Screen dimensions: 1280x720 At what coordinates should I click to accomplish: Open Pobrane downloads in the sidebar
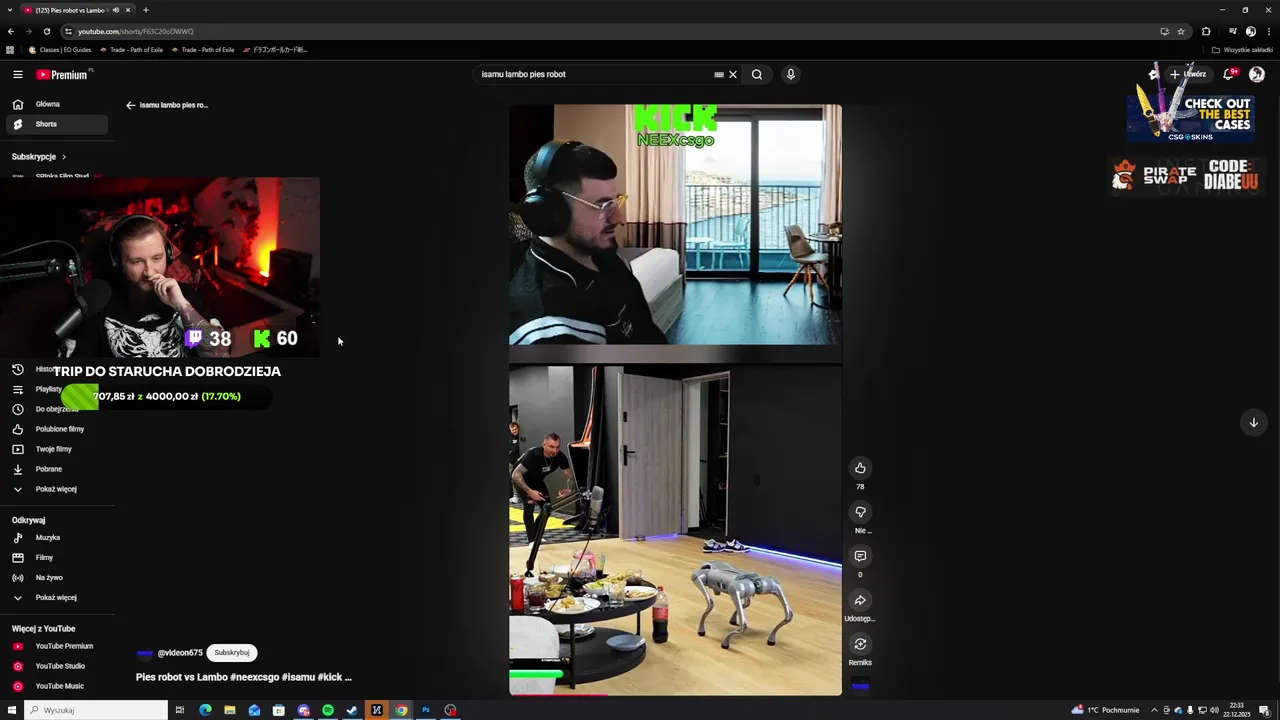pyautogui.click(x=56, y=469)
